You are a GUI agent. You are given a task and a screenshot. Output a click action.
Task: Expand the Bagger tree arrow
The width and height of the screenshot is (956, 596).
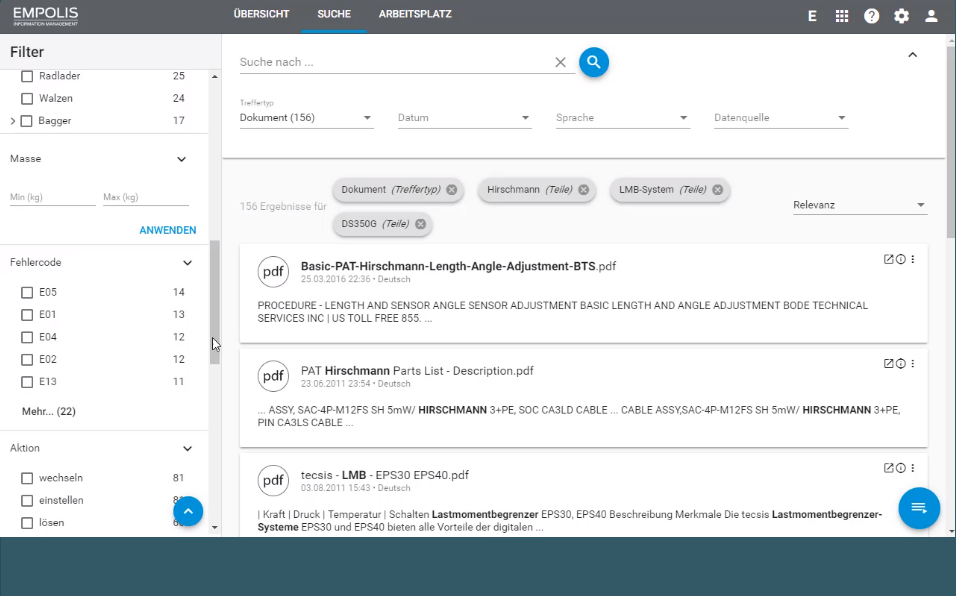tap(13, 121)
